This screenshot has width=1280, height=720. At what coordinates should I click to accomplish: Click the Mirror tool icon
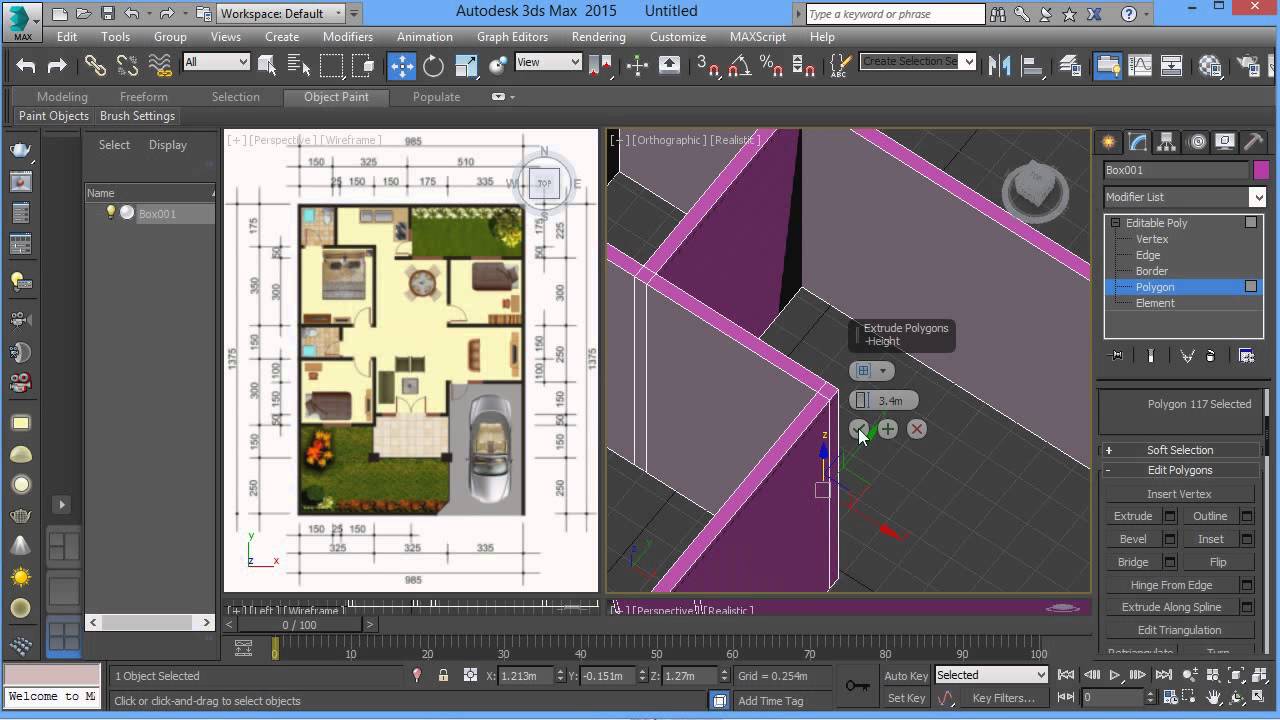point(999,66)
